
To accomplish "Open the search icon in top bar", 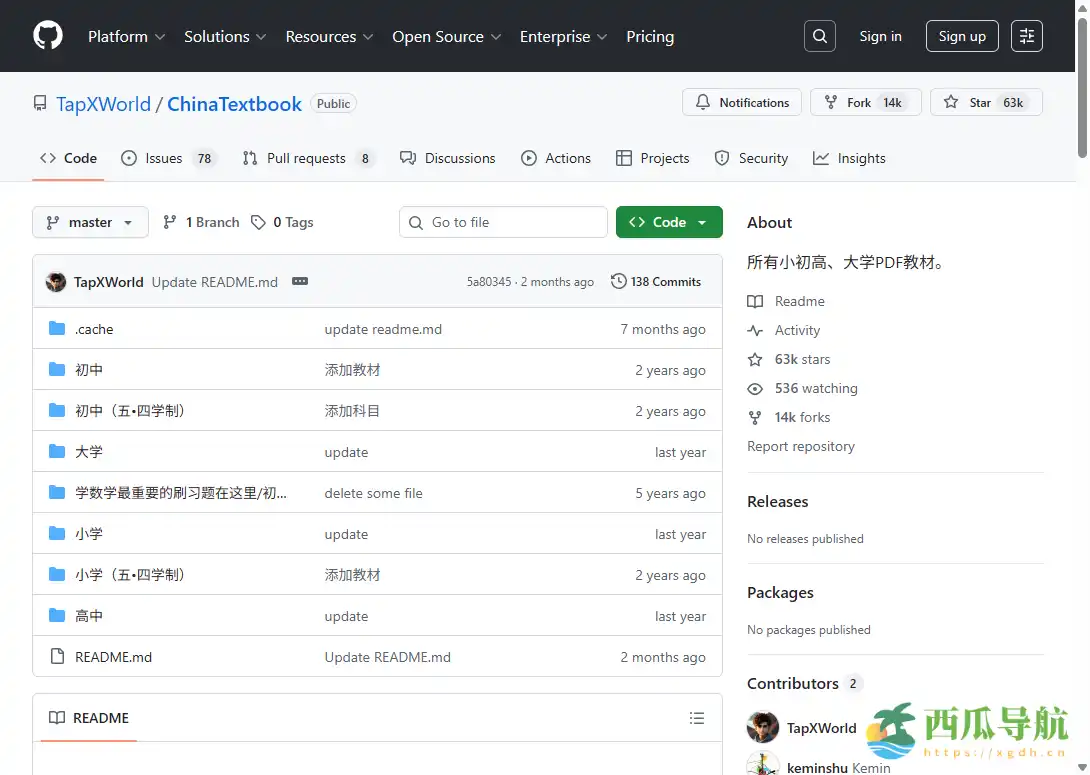I will pyautogui.click(x=820, y=36).
